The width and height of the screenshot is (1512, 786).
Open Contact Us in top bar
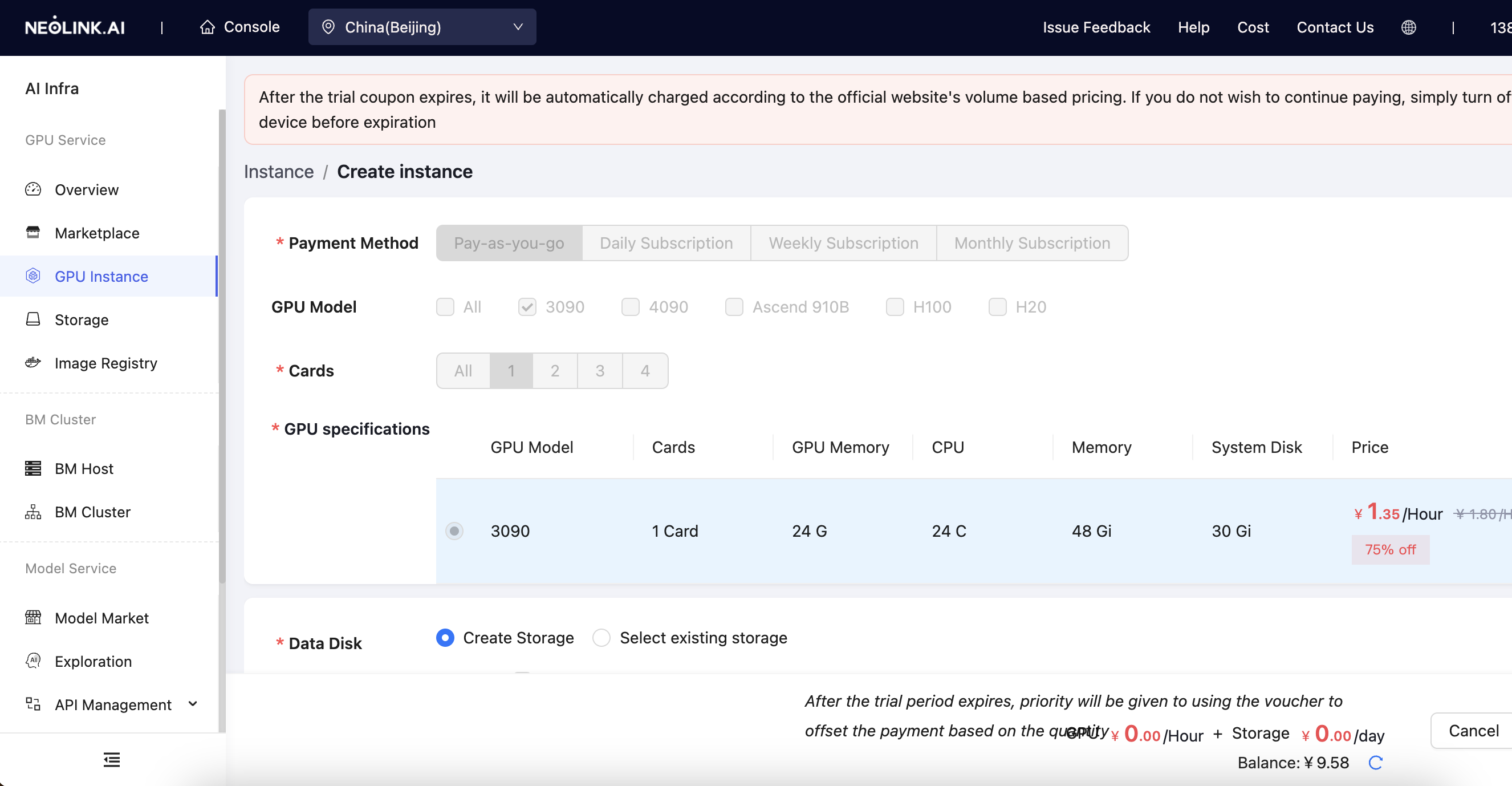click(1335, 27)
